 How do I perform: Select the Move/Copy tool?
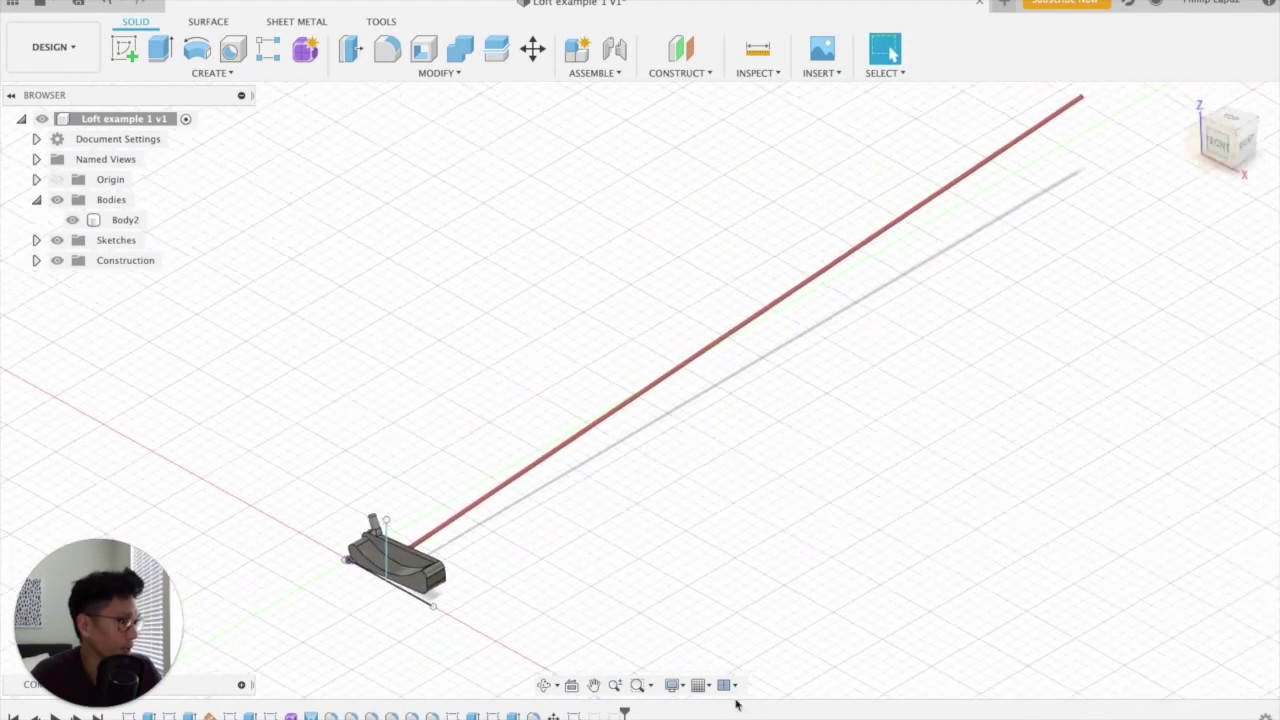[x=533, y=49]
